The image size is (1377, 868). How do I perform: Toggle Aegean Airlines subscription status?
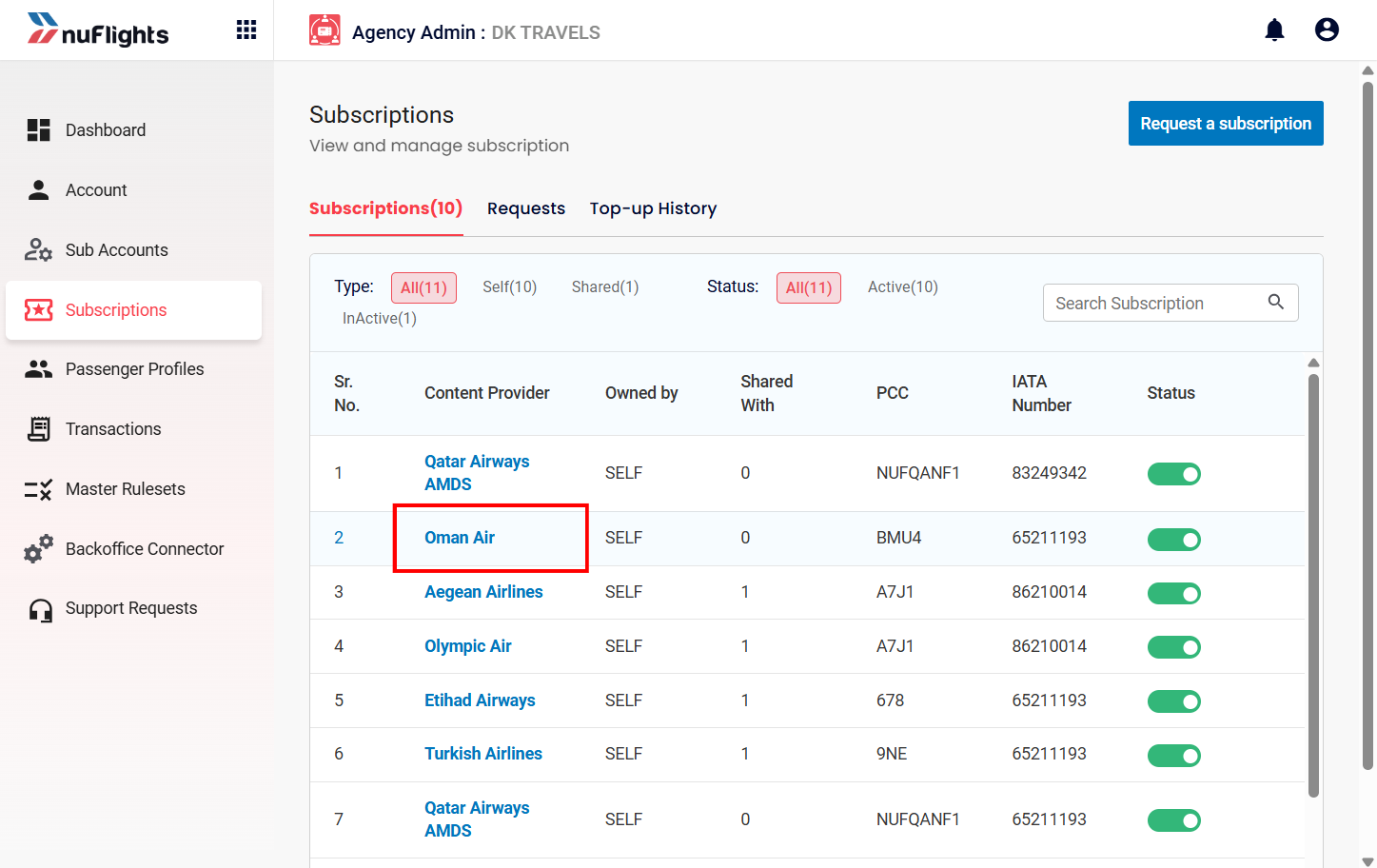tap(1173, 594)
